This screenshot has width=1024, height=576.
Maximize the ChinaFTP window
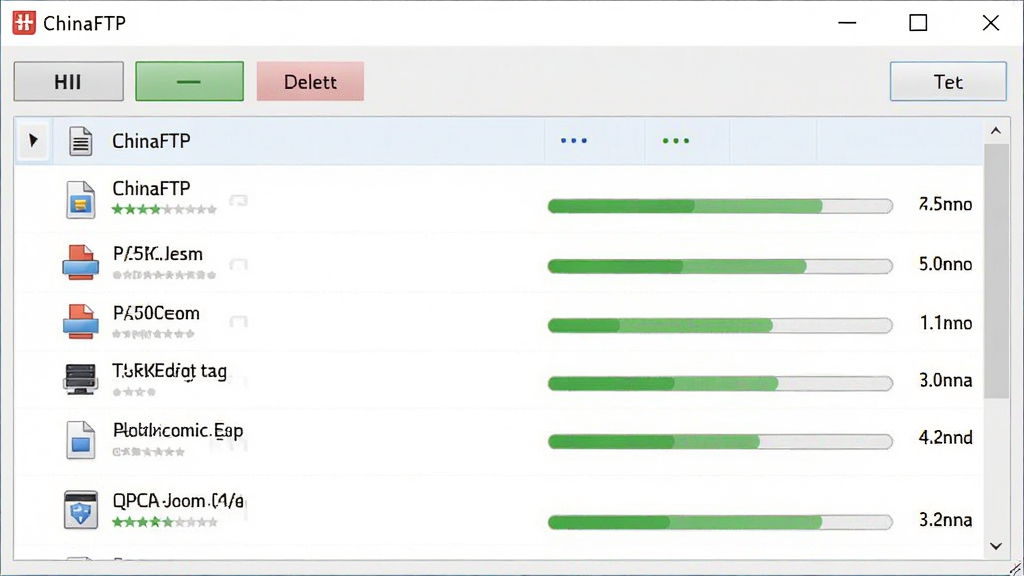pyautogui.click(x=918, y=23)
